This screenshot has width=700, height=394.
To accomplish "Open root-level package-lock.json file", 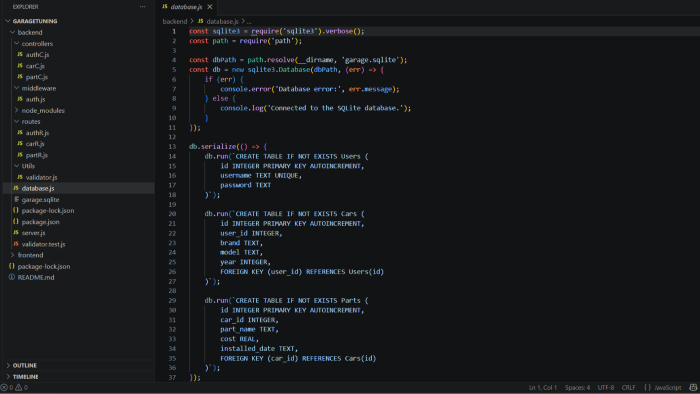I will pos(44,266).
